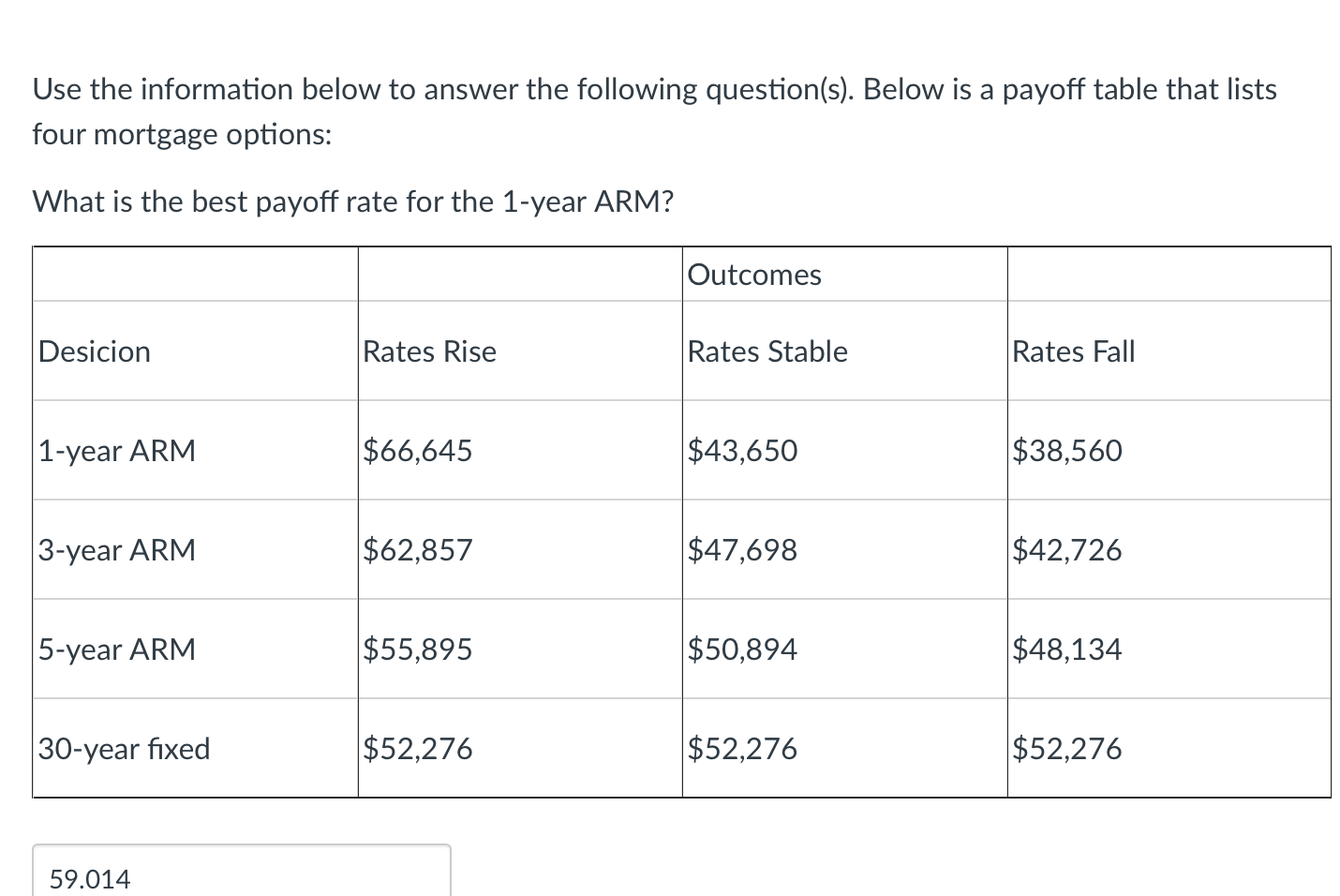Click the 5-year ARM row label
This screenshot has width=1340, height=896.
coord(116,649)
